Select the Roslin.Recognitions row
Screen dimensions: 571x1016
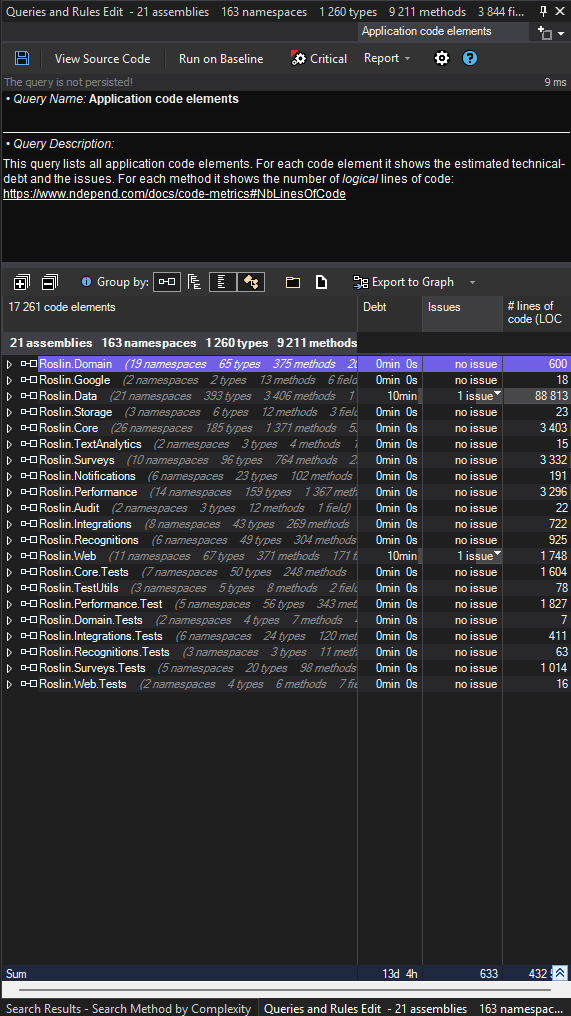[285, 540]
